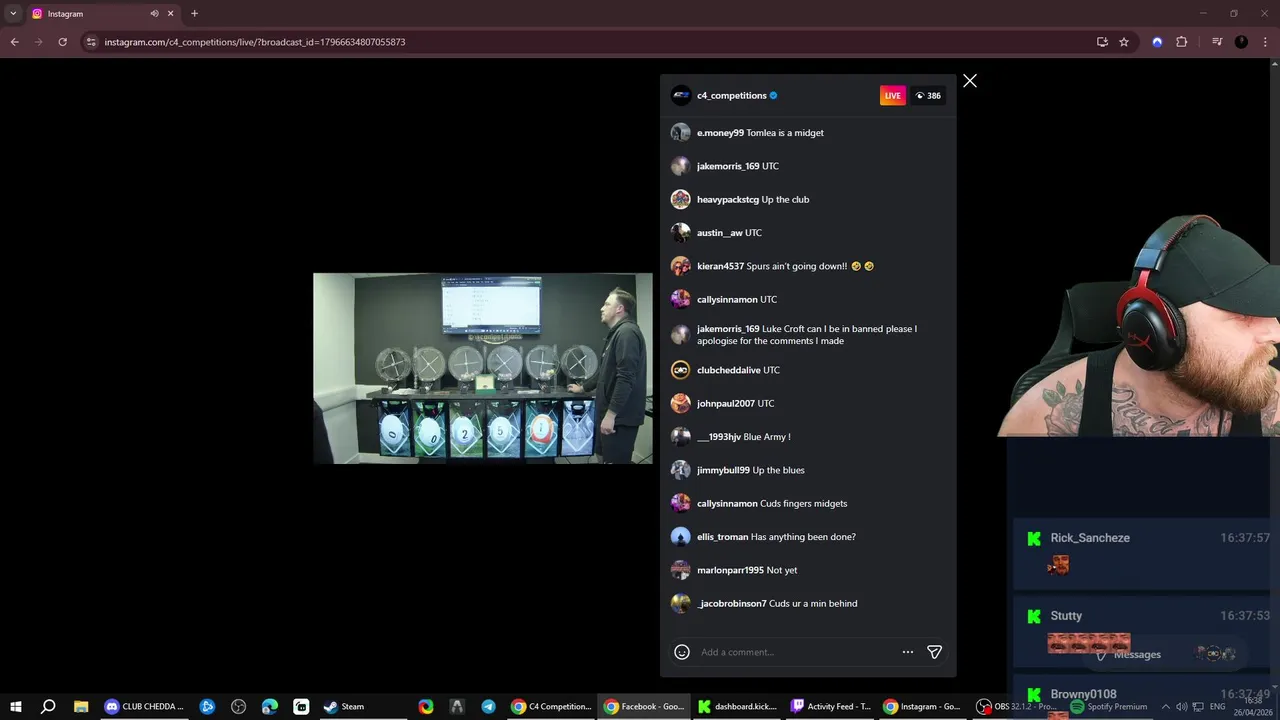Open the browser extensions puzzle icon

1182,42
